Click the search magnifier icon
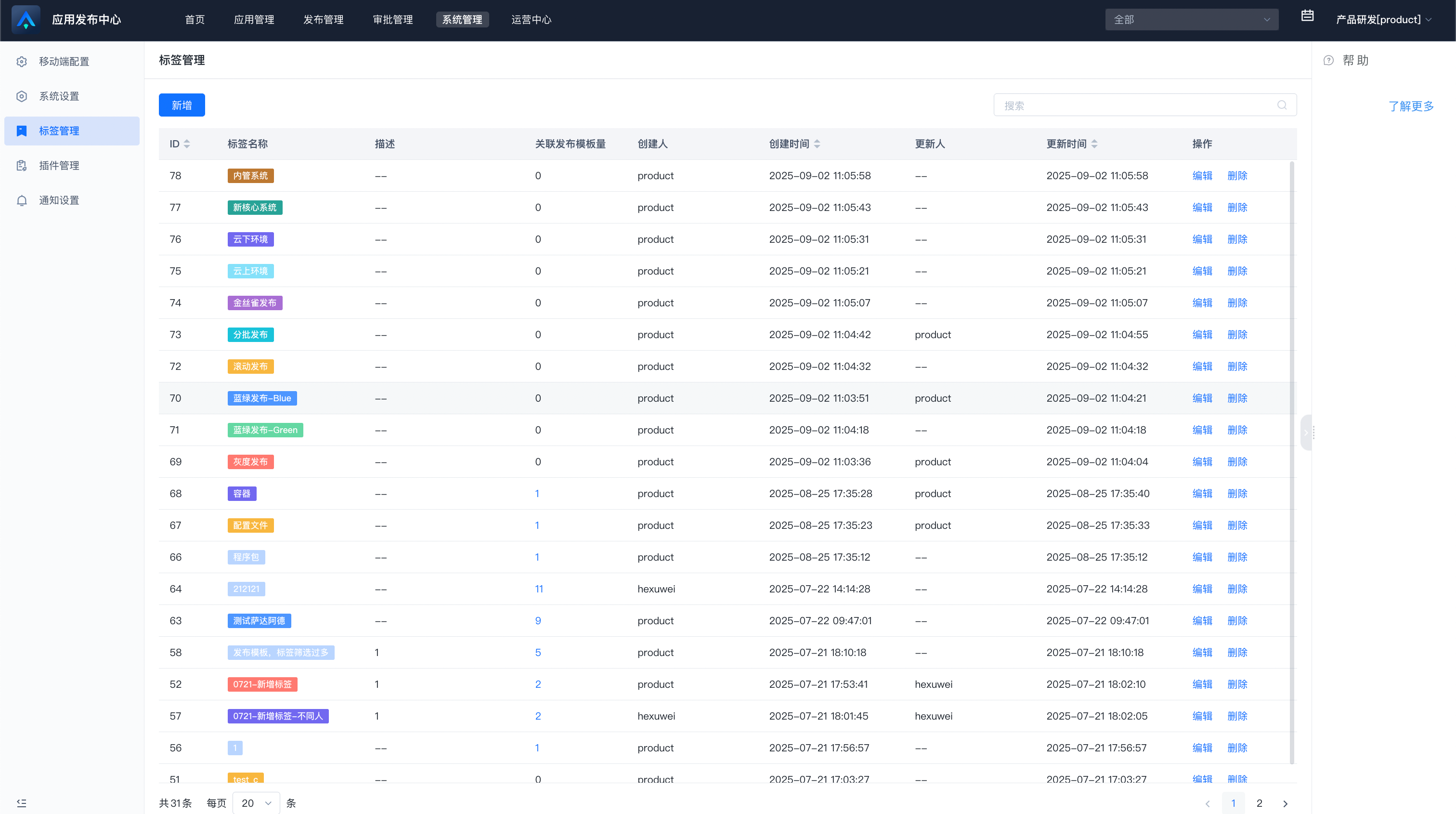The width and height of the screenshot is (1456, 814). pos(1282,105)
